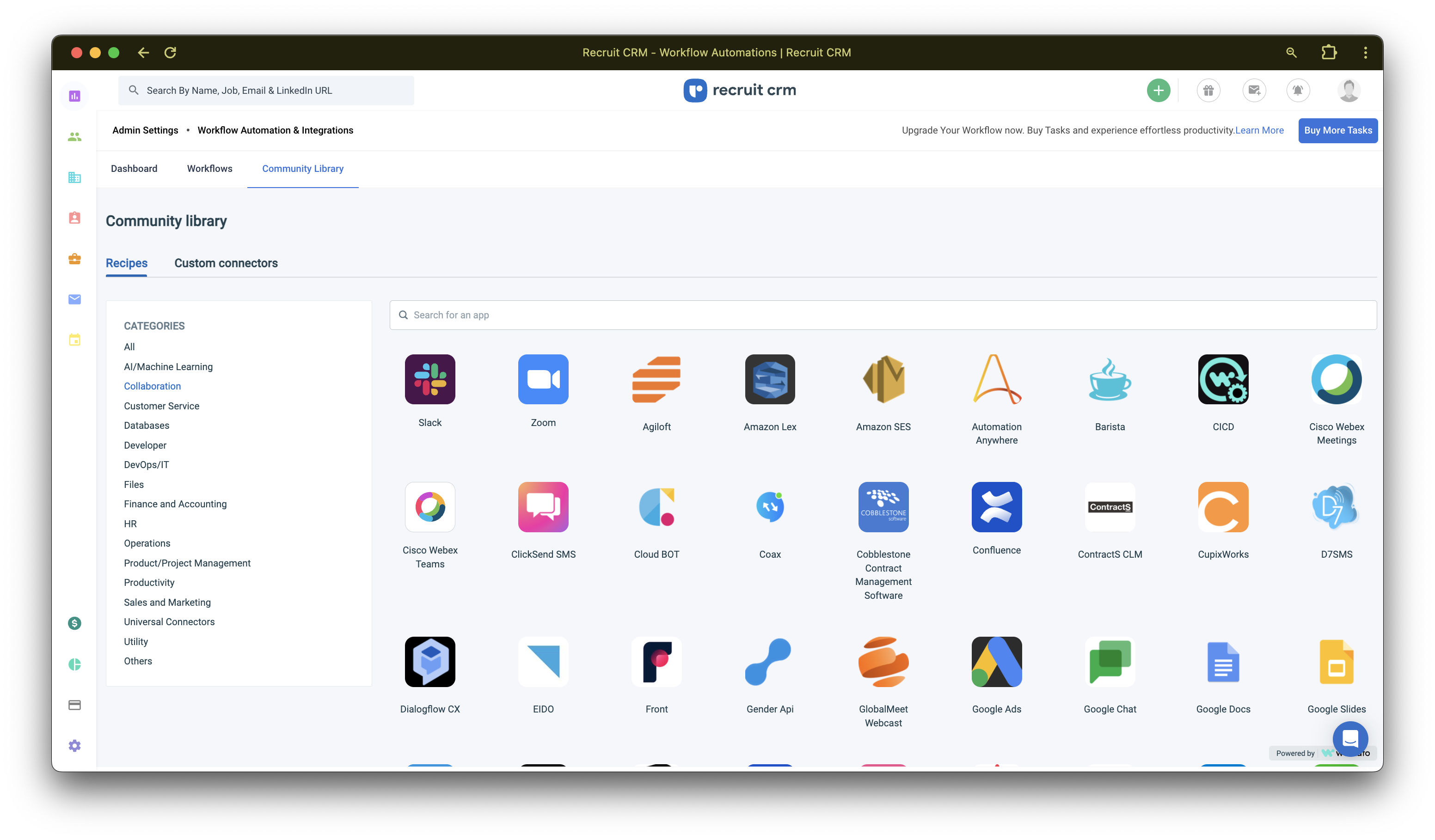Switch to the Custom connectors tab
The height and width of the screenshot is (840, 1435).
pos(226,263)
